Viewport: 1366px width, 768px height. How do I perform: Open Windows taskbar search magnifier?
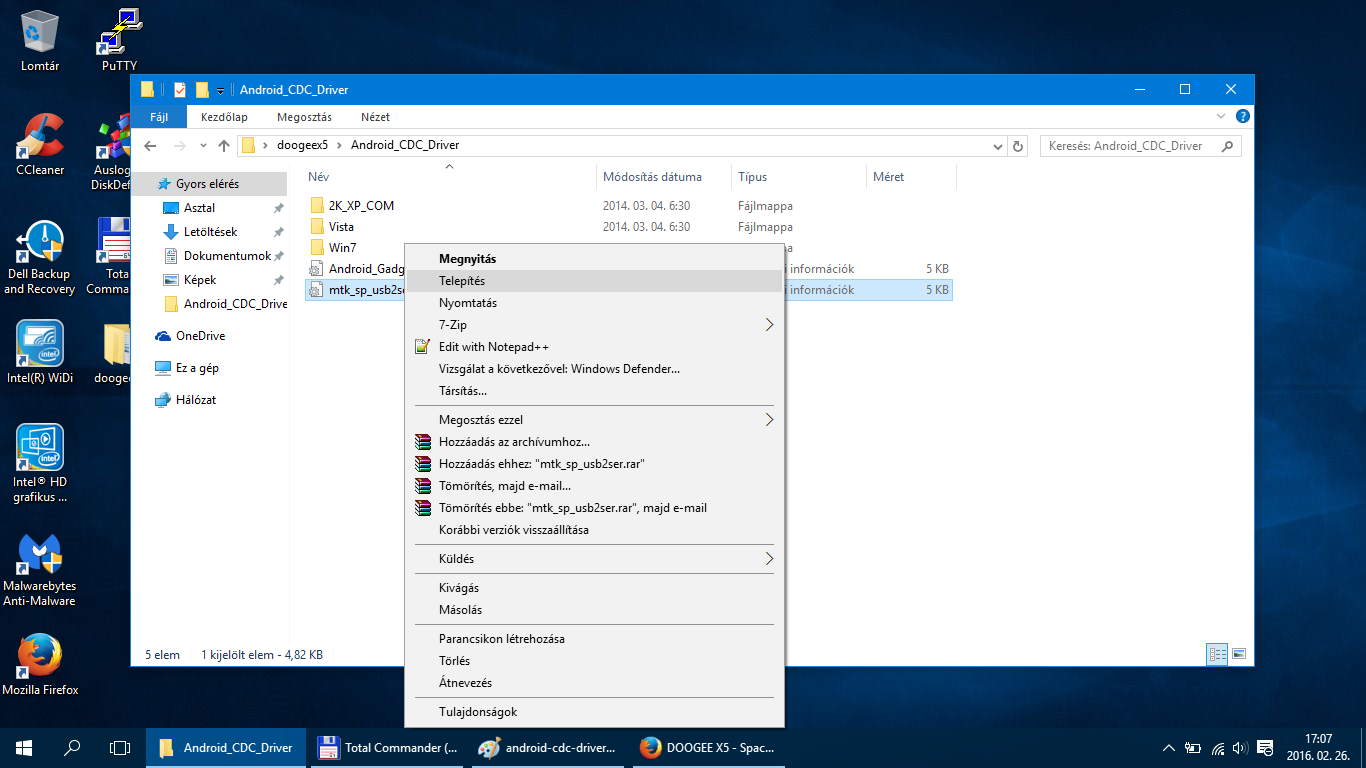tap(72, 747)
